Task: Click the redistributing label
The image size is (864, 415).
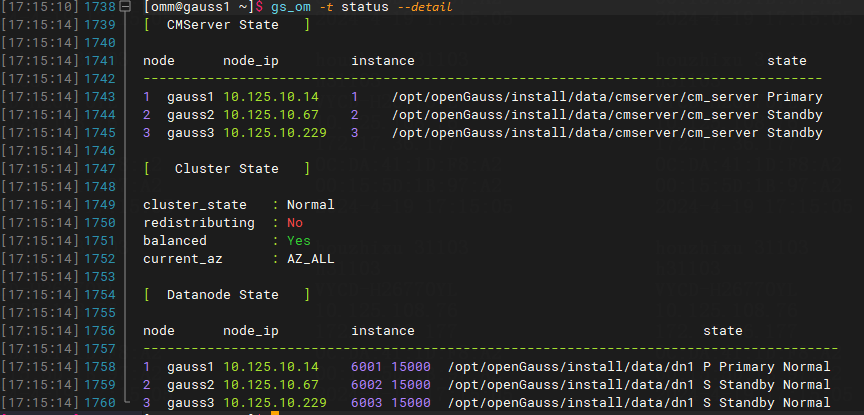Action: point(199,223)
